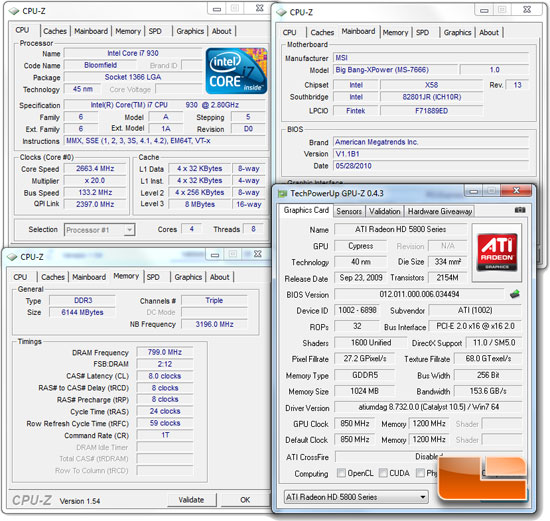
Task: Click the Level 3 cache 8 MBytes value
Action: (x=200, y=205)
